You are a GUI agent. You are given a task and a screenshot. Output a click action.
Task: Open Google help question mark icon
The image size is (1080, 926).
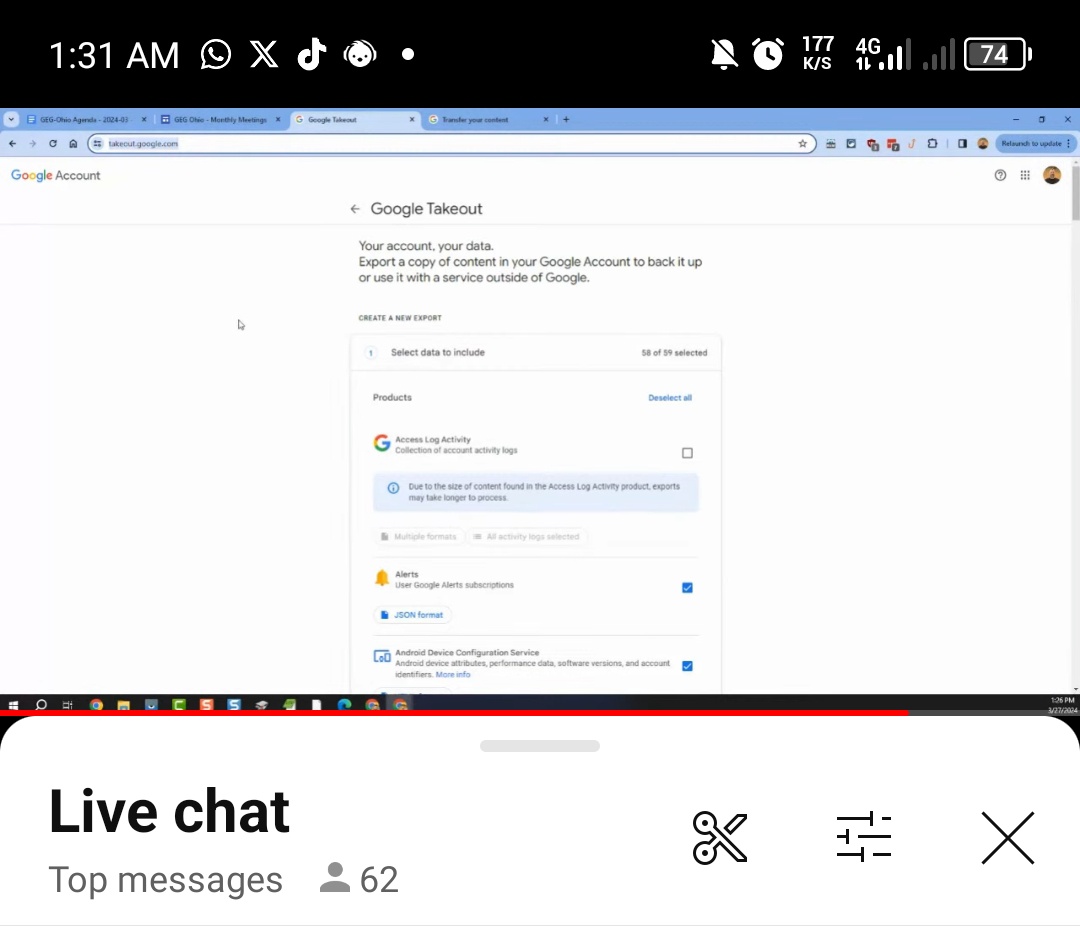[1000, 175]
